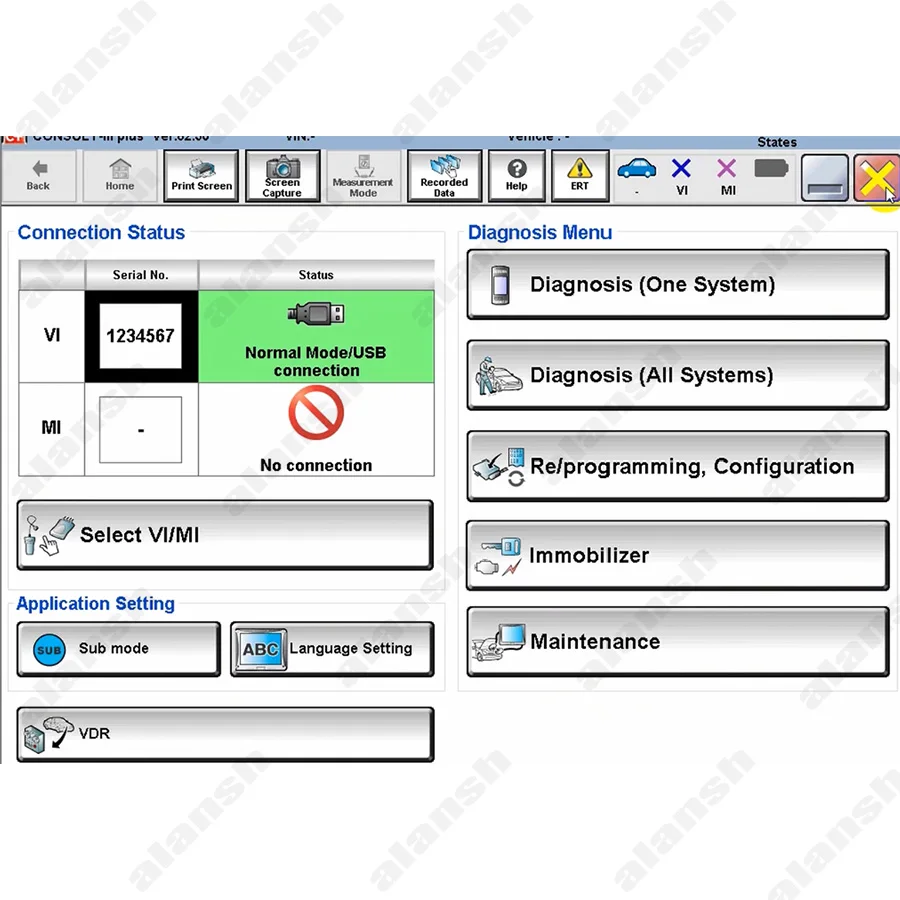
Task: Open Language Setting
Action: point(332,649)
